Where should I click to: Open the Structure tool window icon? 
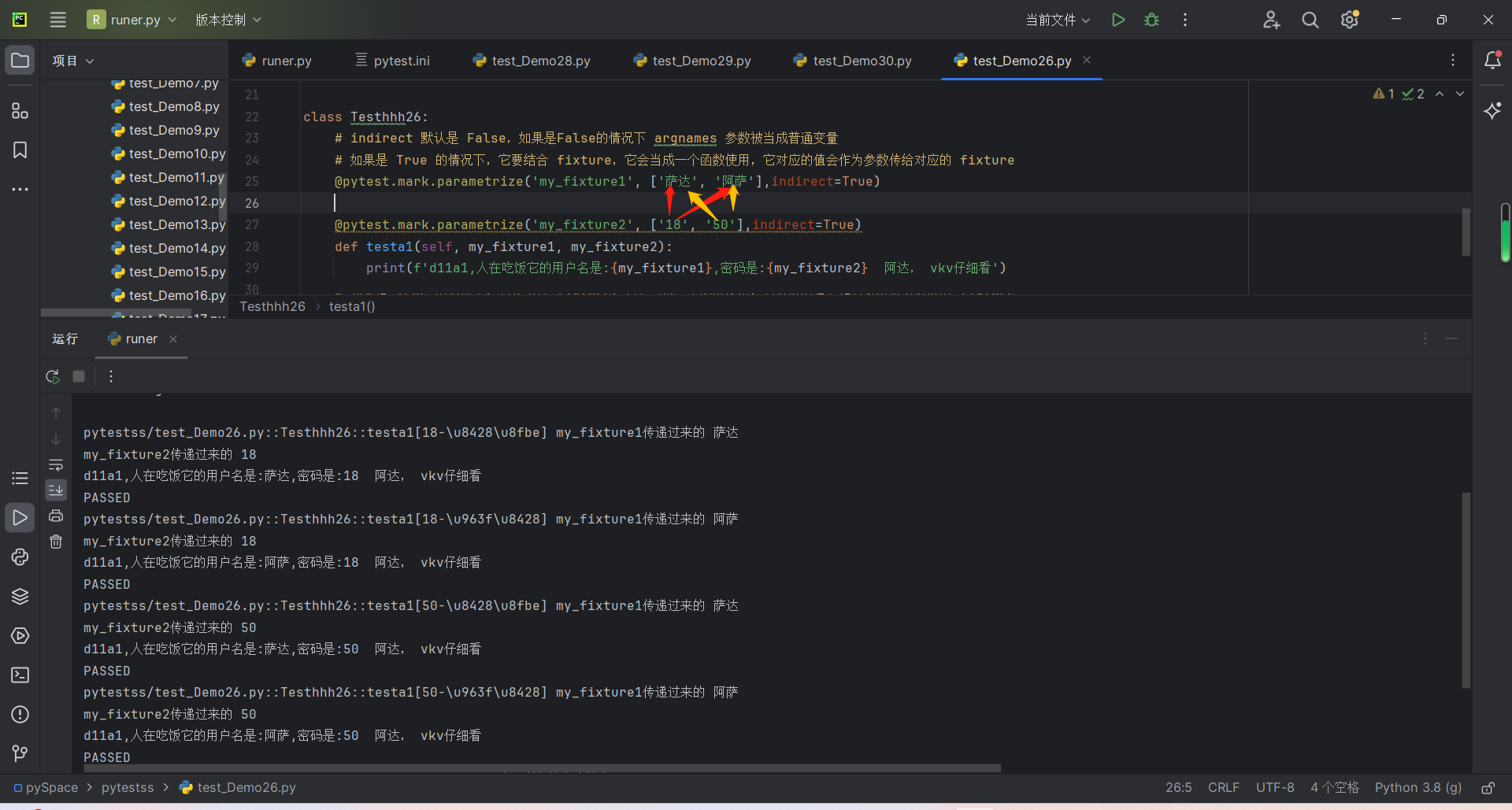tap(20, 111)
